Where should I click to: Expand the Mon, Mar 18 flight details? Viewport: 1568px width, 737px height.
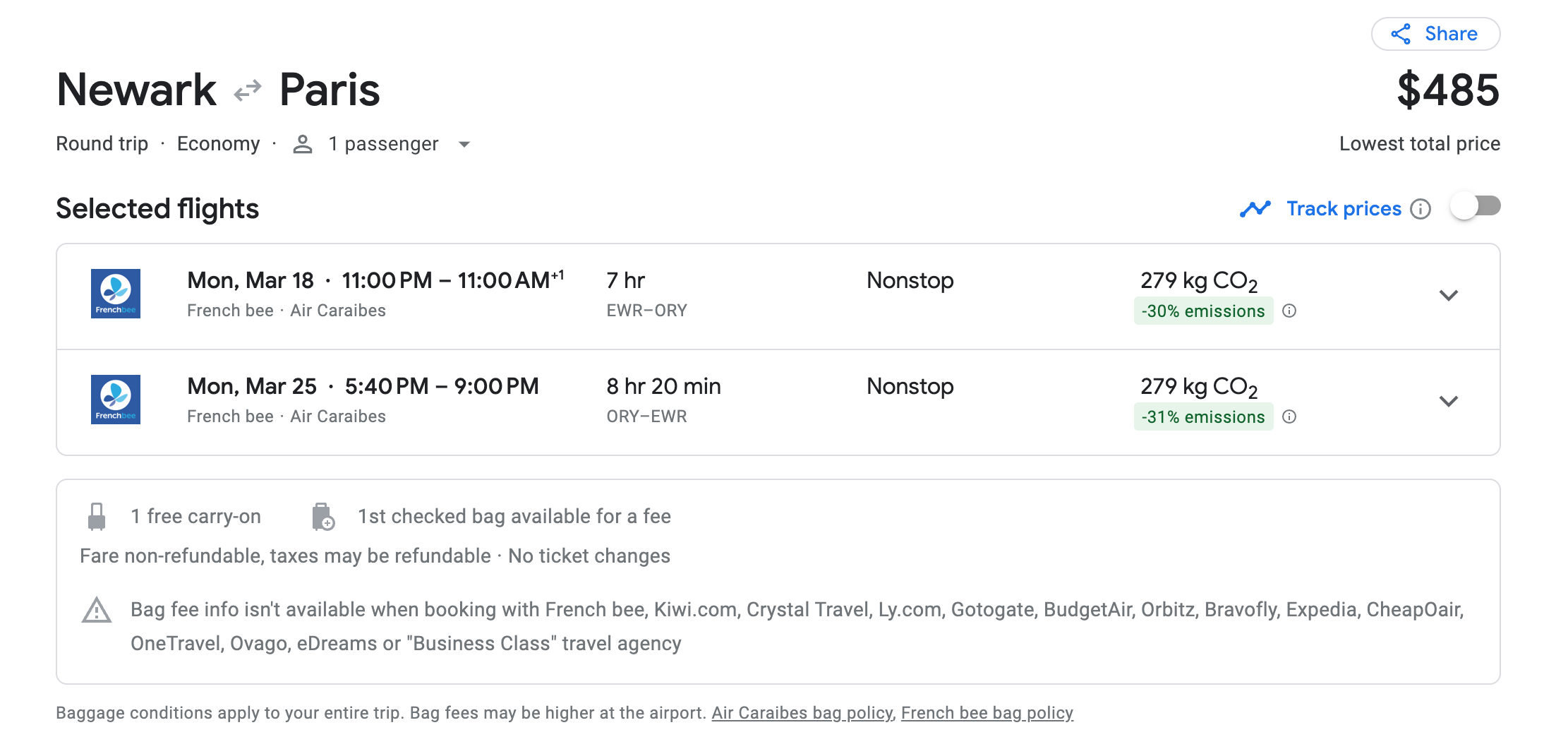point(1448,295)
